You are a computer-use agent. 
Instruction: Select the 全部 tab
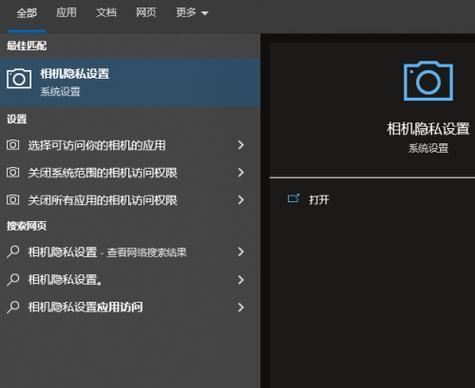point(27,13)
